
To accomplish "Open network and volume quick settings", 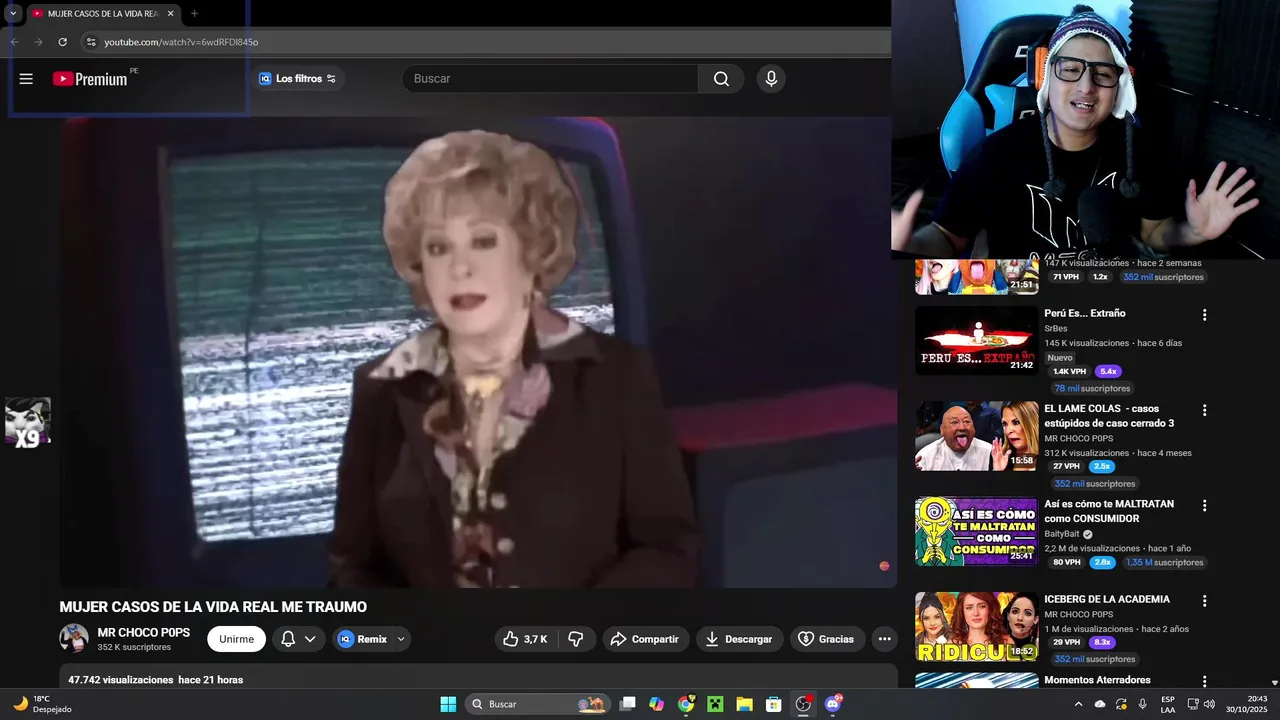I will tap(1201, 704).
